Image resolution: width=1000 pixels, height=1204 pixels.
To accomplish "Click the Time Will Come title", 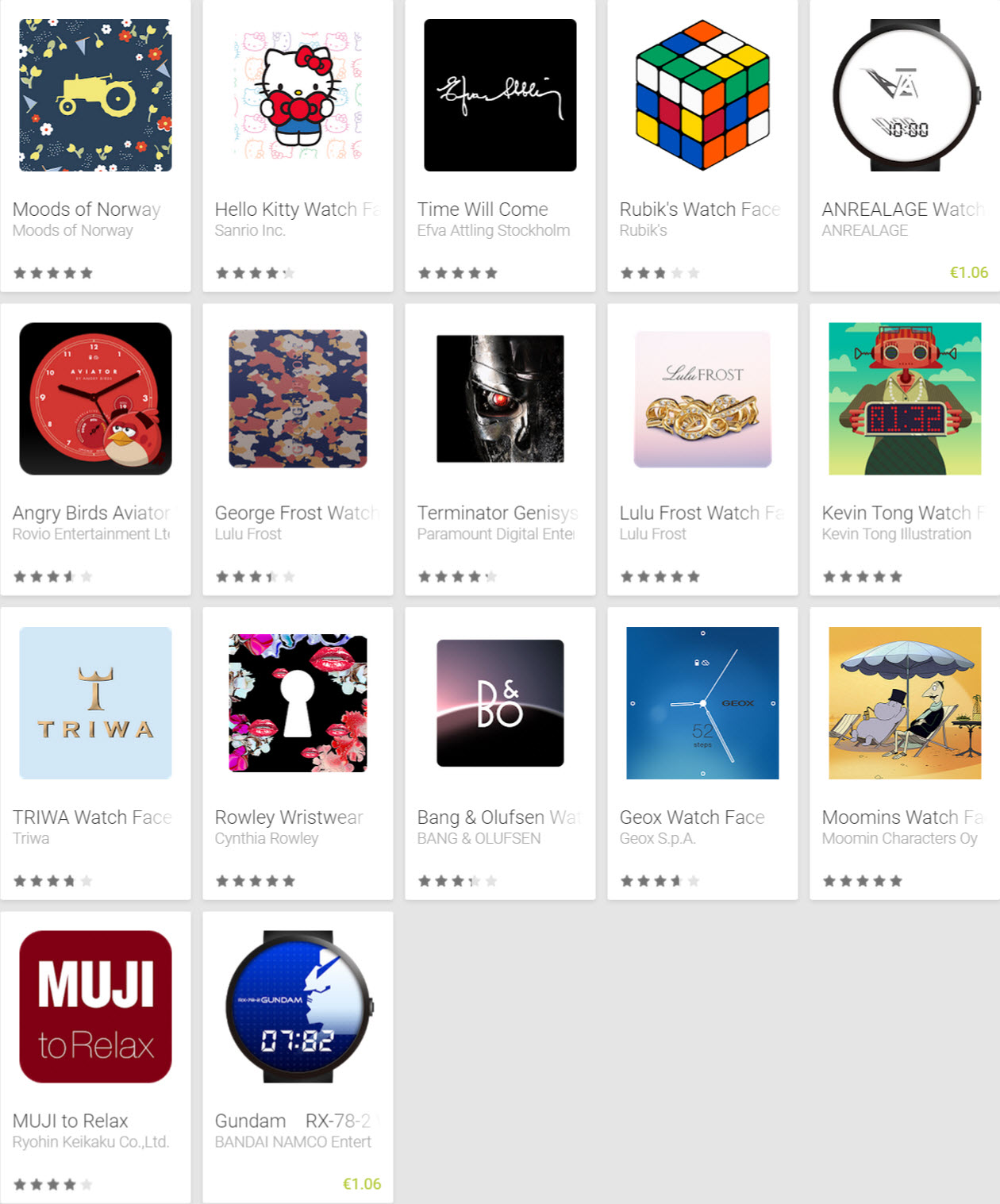I will [483, 210].
